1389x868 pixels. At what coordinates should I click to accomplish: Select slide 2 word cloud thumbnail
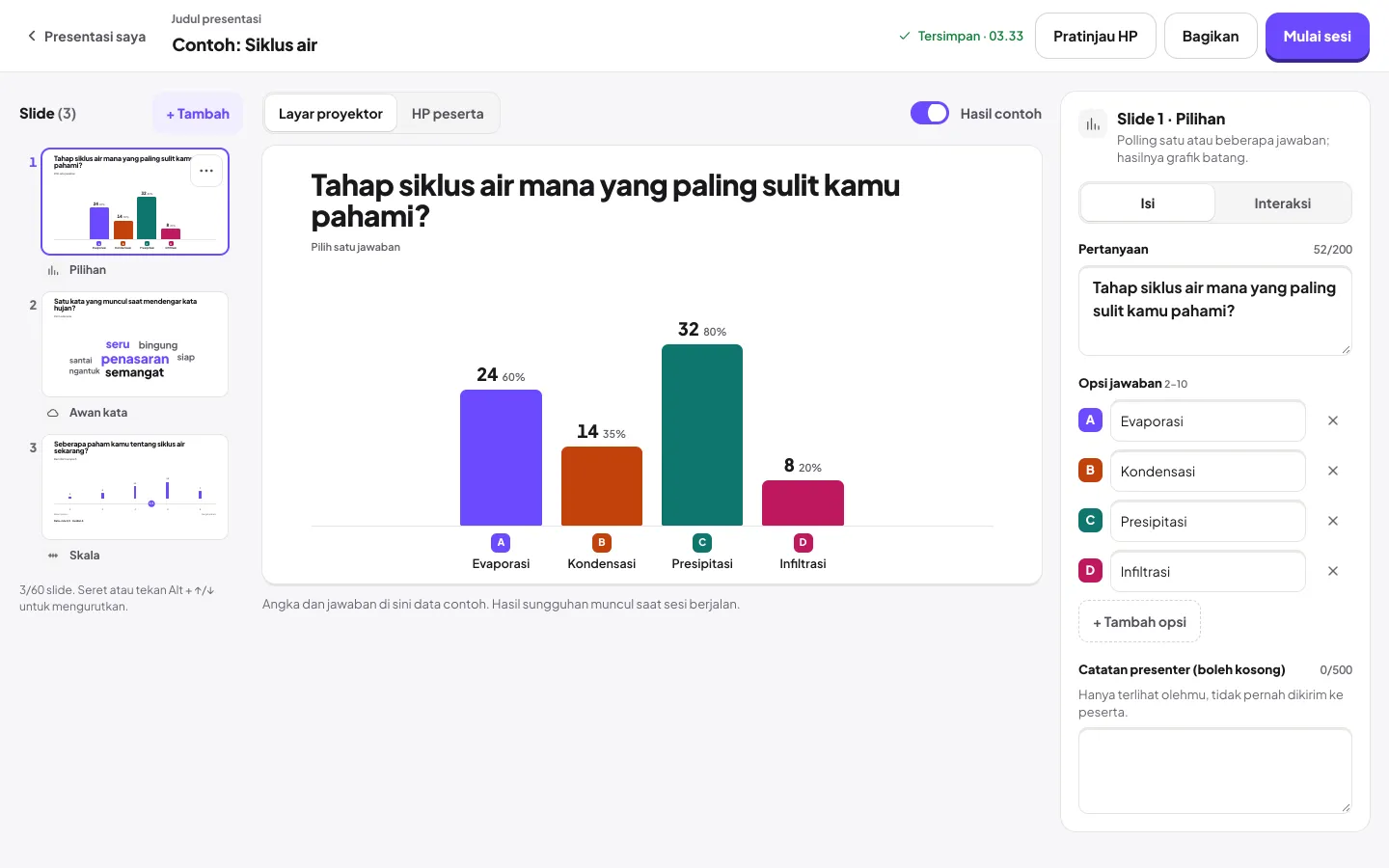(135, 344)
